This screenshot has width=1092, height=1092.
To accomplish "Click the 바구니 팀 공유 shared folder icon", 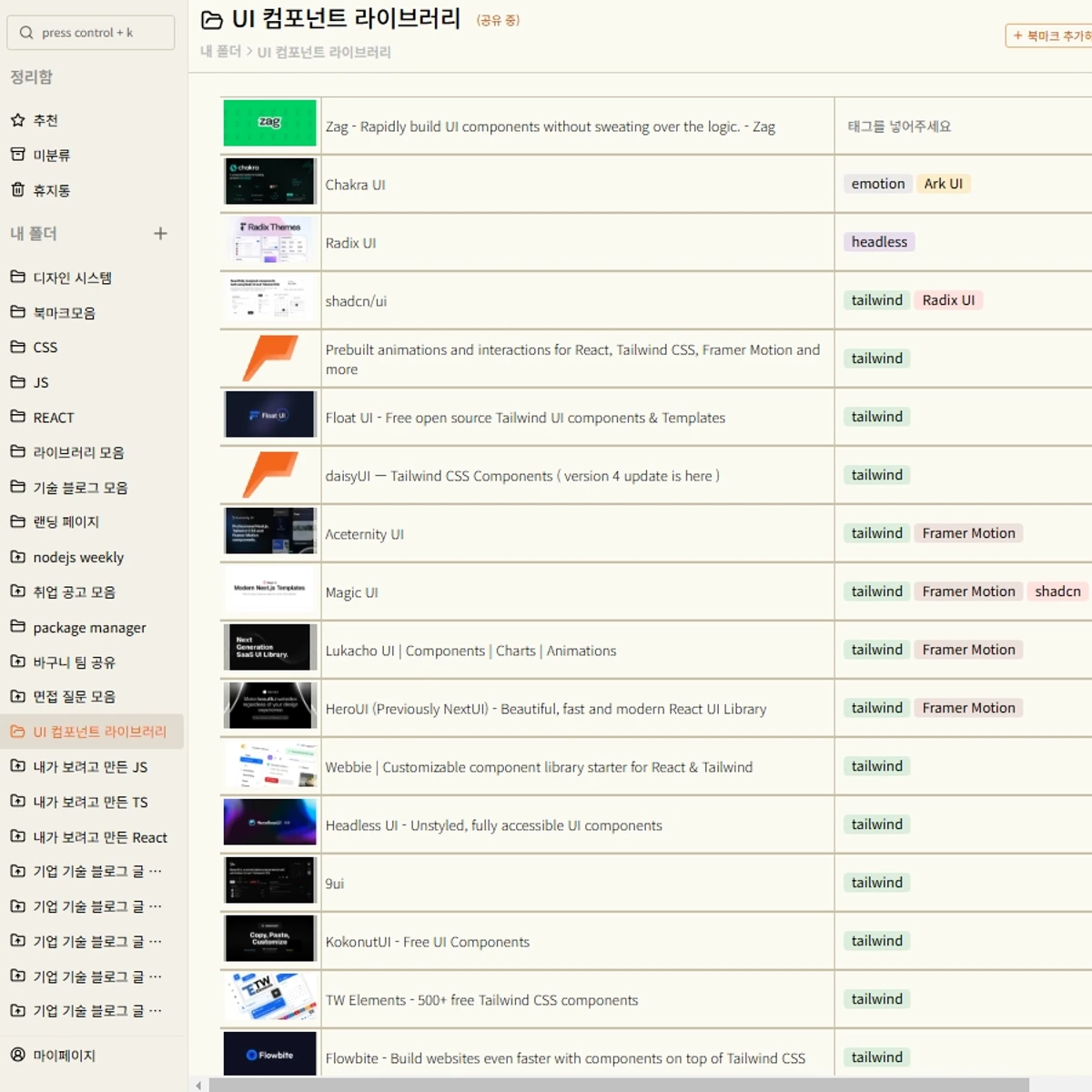I will (17, 662).
